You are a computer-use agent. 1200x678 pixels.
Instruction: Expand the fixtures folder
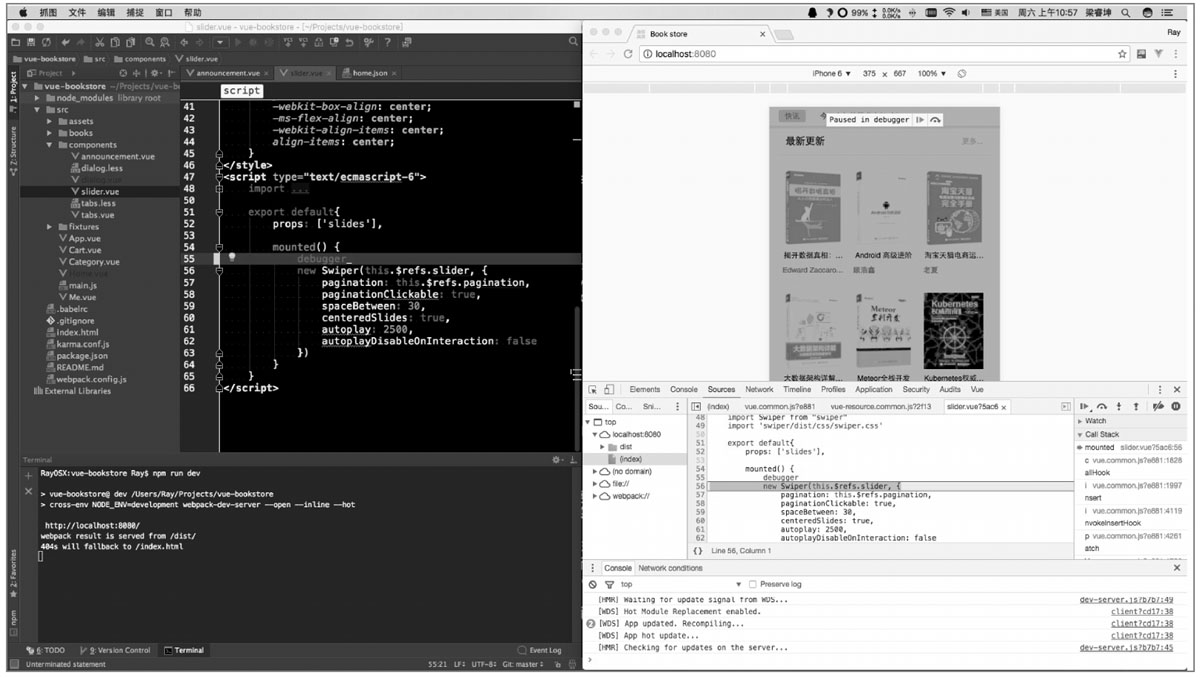[x=50, y=227]
